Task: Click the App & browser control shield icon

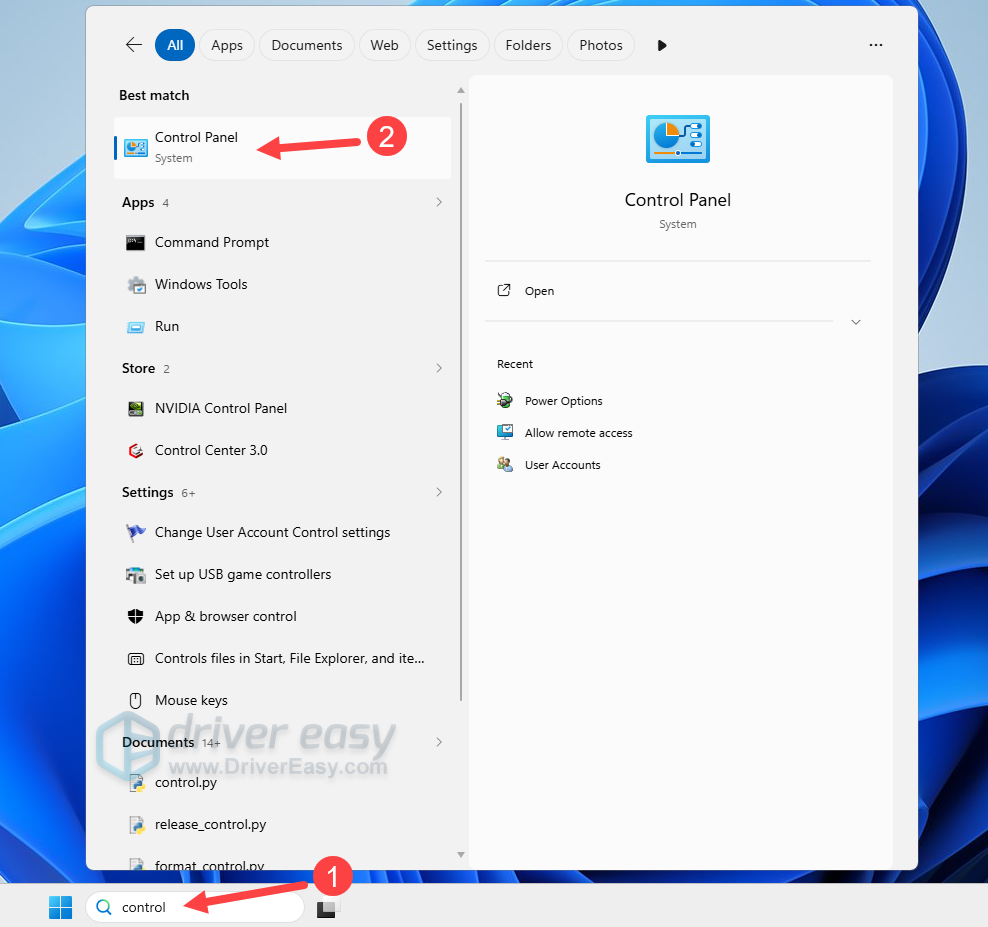Action: (x=135, y=616)
